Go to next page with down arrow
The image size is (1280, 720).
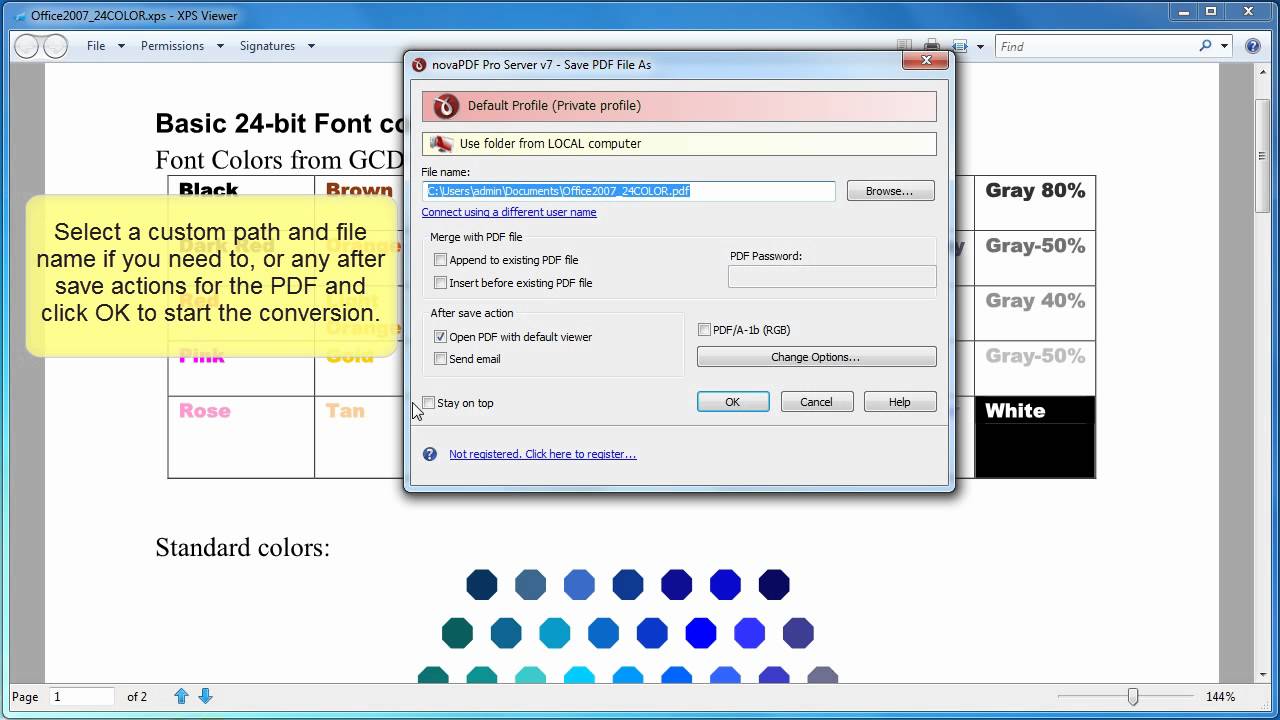point(205,696)
